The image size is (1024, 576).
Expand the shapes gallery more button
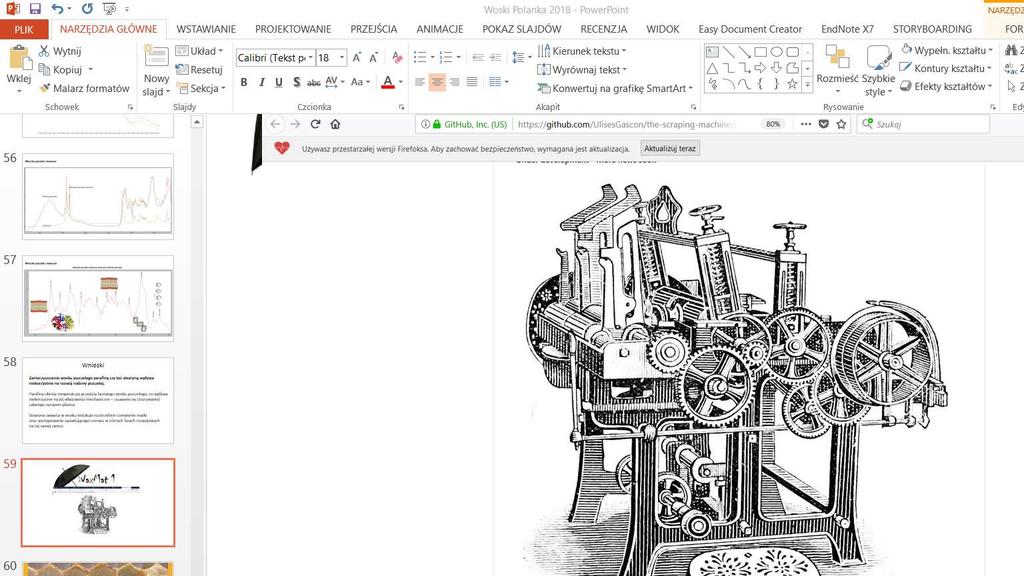coord(808,84)
